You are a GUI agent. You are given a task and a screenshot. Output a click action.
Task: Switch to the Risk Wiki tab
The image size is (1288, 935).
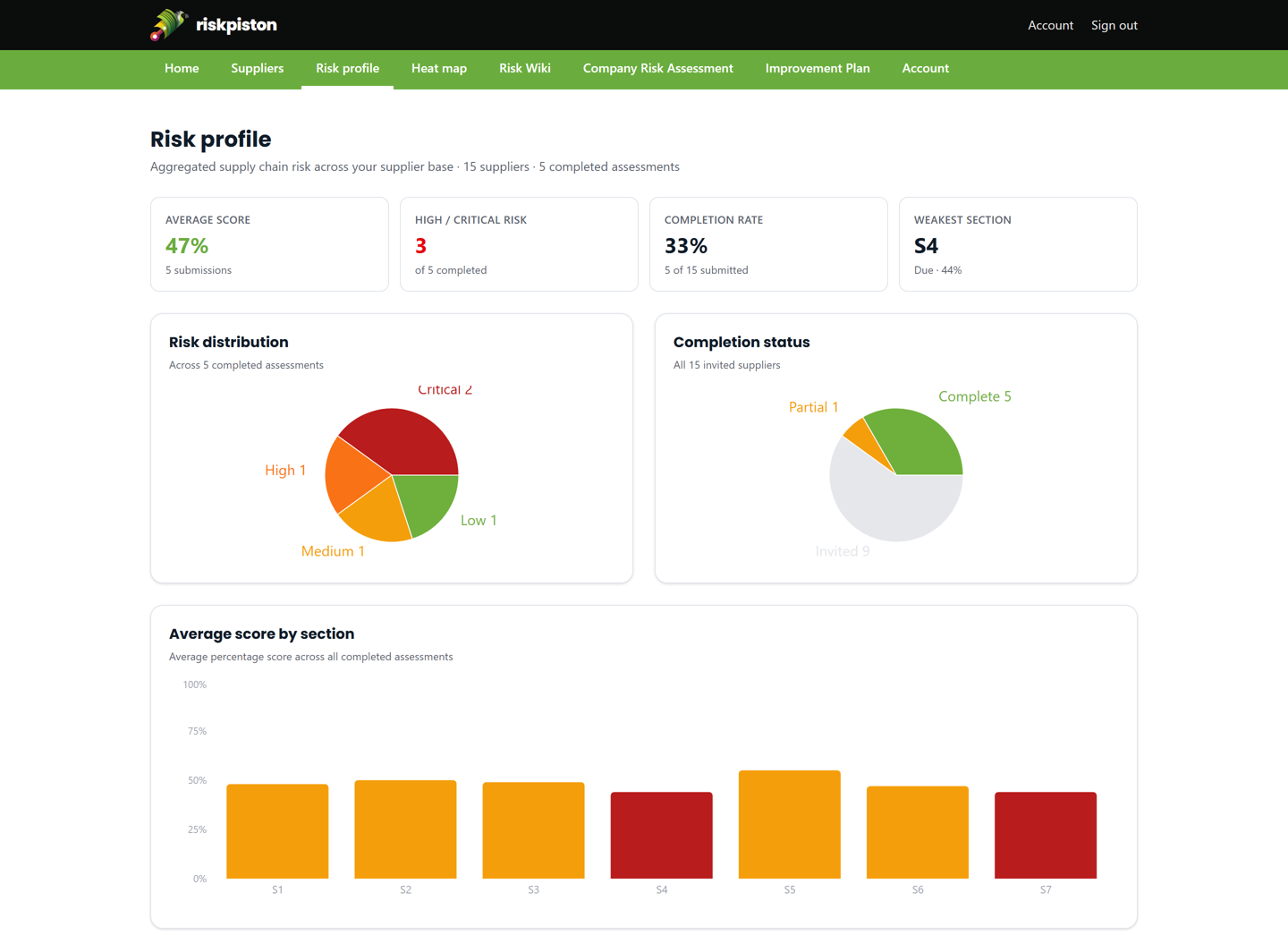point(525,69)
